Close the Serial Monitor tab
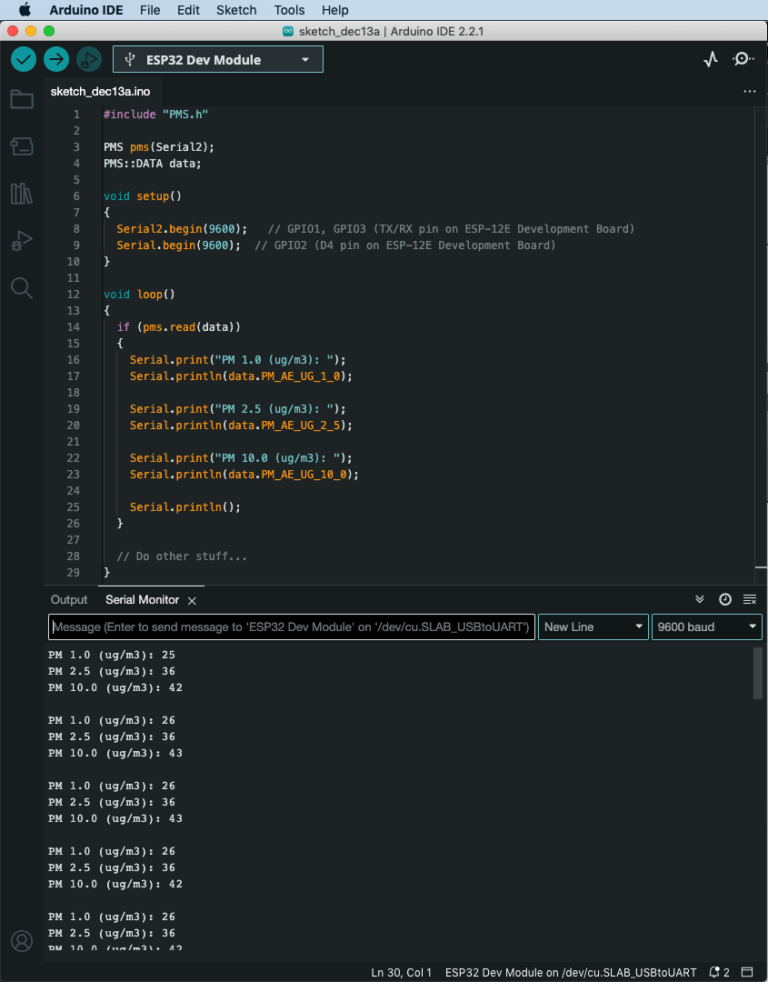Viewport: 768px width, 982px height. (x=192, y=601)
